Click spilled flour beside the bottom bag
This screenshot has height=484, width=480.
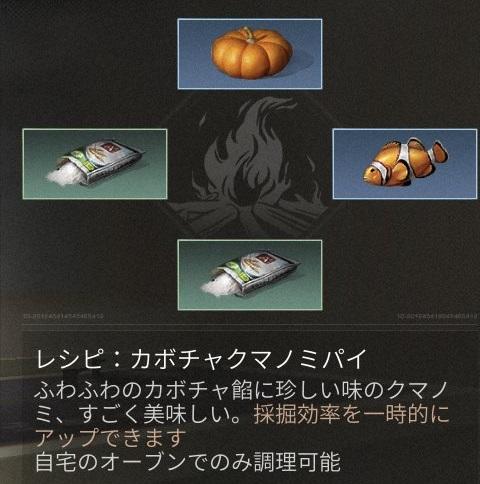(215, 286)
